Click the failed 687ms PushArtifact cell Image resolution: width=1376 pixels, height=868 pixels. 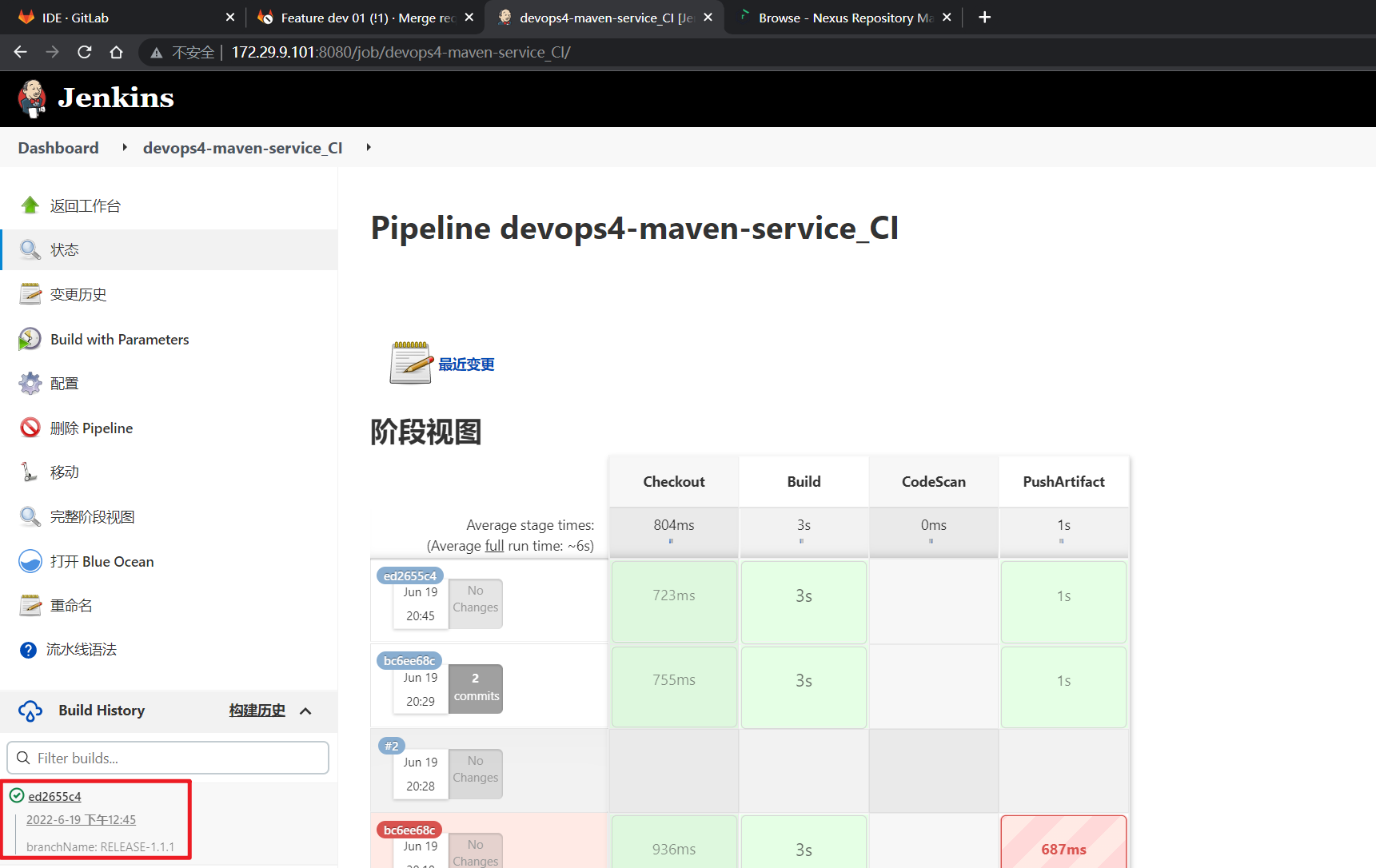point(1063,842)
